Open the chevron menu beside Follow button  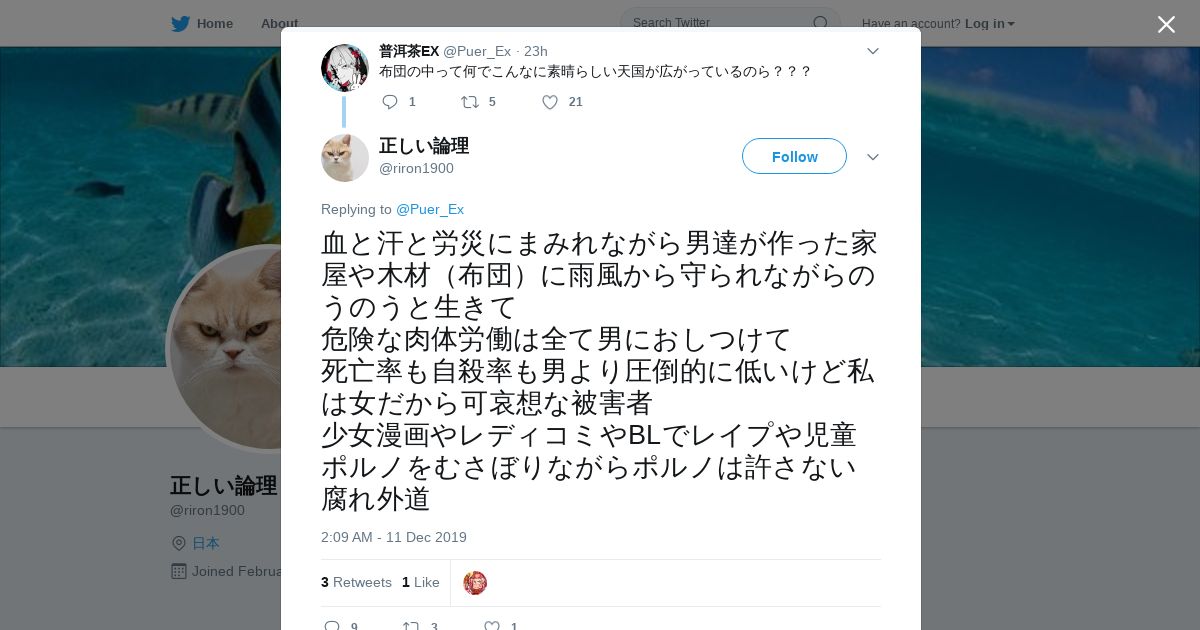coord(873,157)
